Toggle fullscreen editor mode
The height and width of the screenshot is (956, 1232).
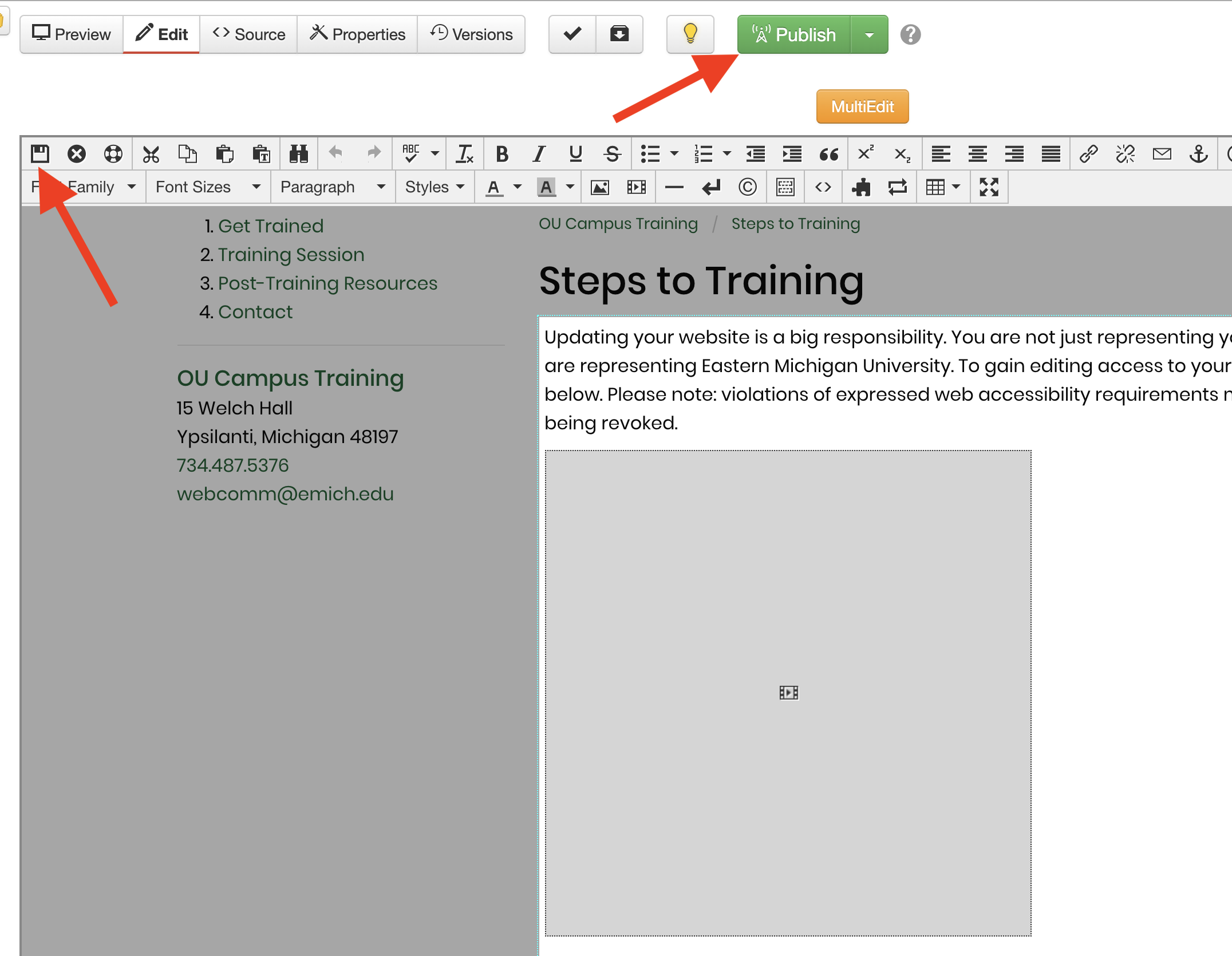tap(989, 187)
